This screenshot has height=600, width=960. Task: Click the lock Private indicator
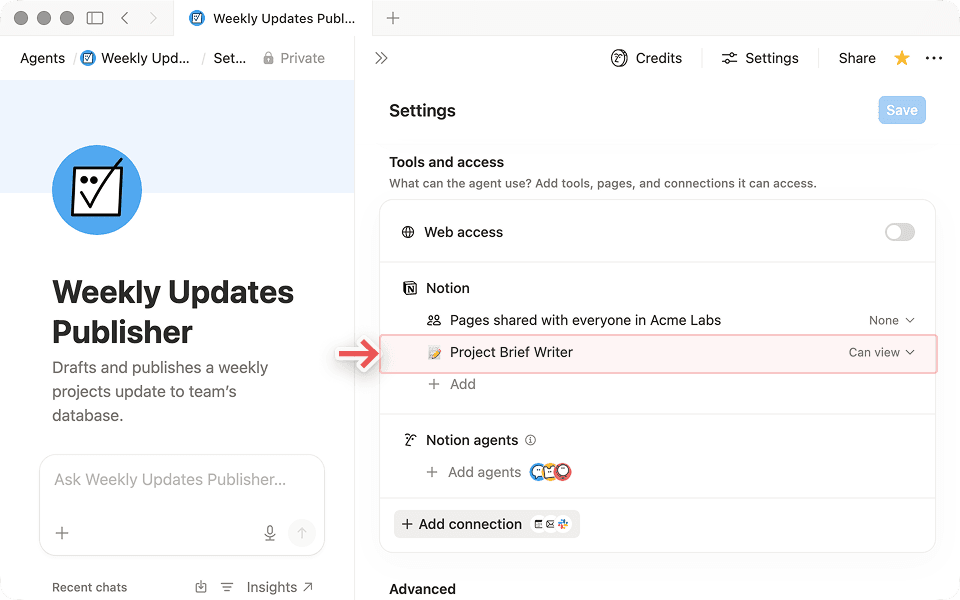(x=294, y=58)
